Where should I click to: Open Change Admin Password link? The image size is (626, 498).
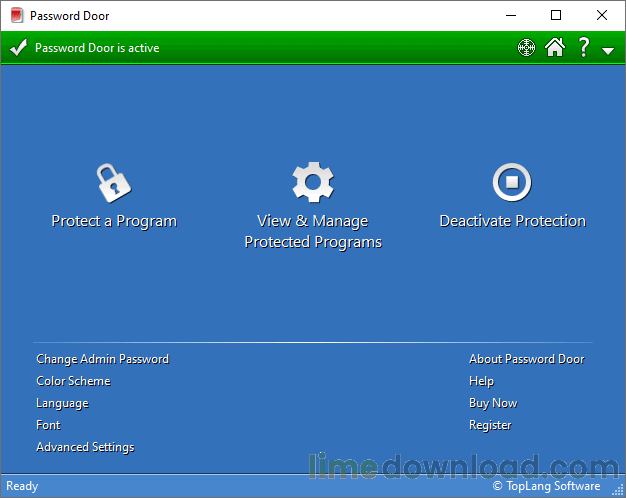[x=103, y=359]
